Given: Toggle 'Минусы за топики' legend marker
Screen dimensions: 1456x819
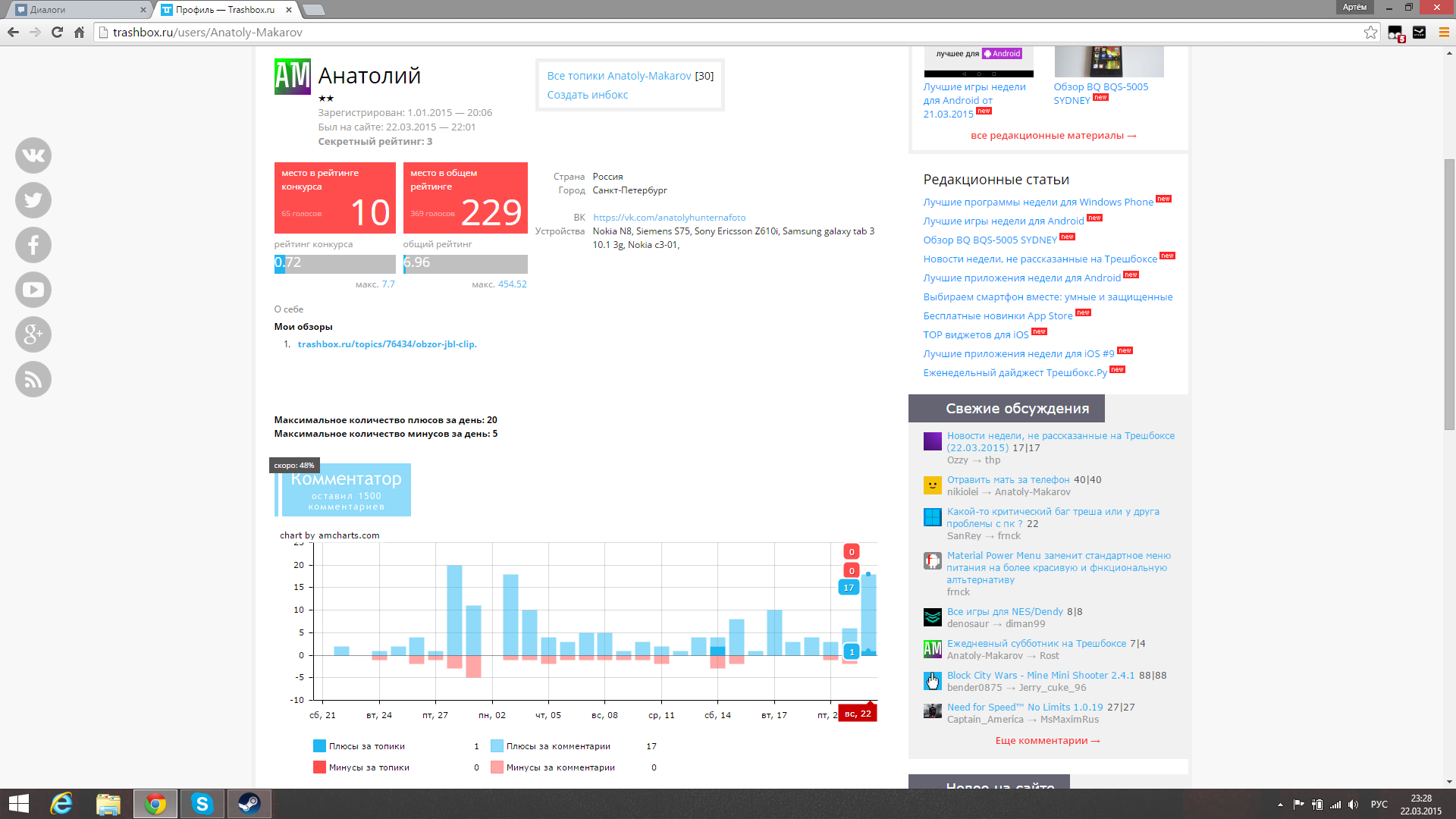Looking at the screenshot, I should pyautogui.click(x=319, y=767).
